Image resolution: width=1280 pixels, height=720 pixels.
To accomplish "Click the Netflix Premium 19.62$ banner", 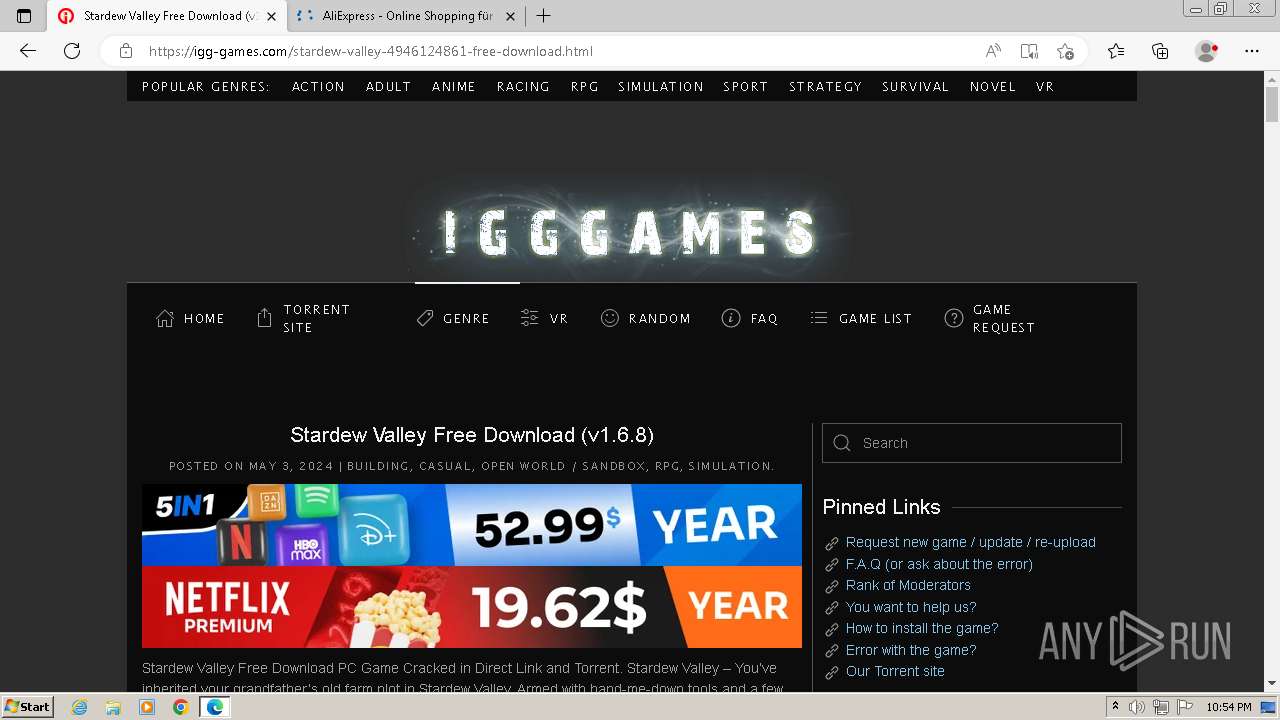I will pyautogui.click(x=472, y=607).
